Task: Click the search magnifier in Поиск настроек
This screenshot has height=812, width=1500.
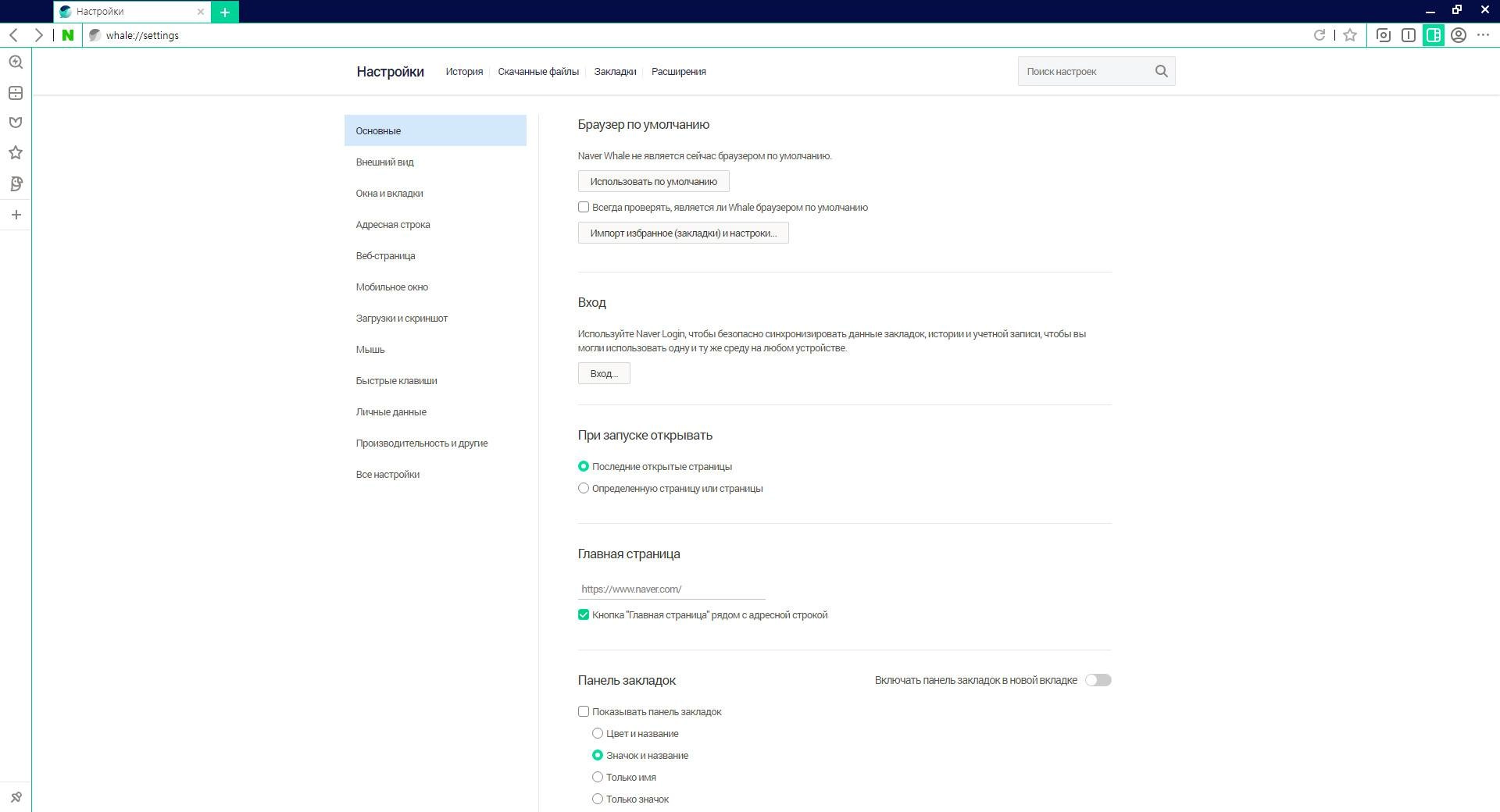Action: click(x=1161, y=71)
